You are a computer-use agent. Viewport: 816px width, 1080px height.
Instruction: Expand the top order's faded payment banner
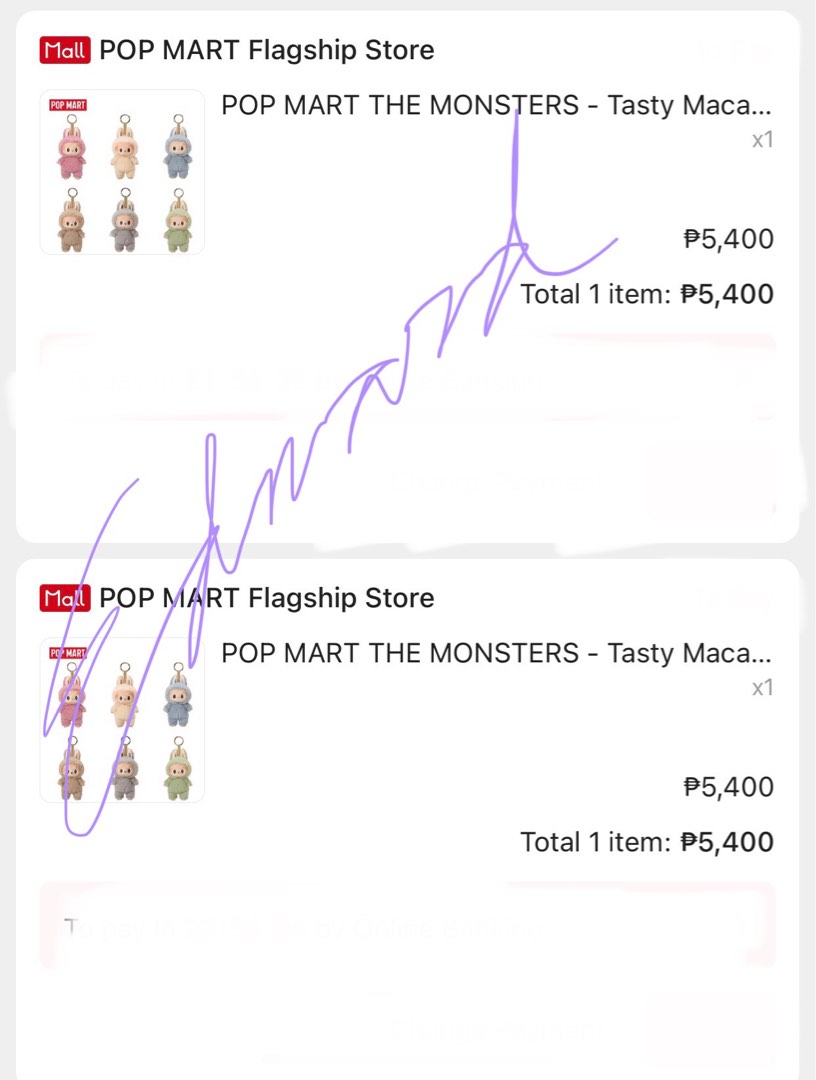407,380
